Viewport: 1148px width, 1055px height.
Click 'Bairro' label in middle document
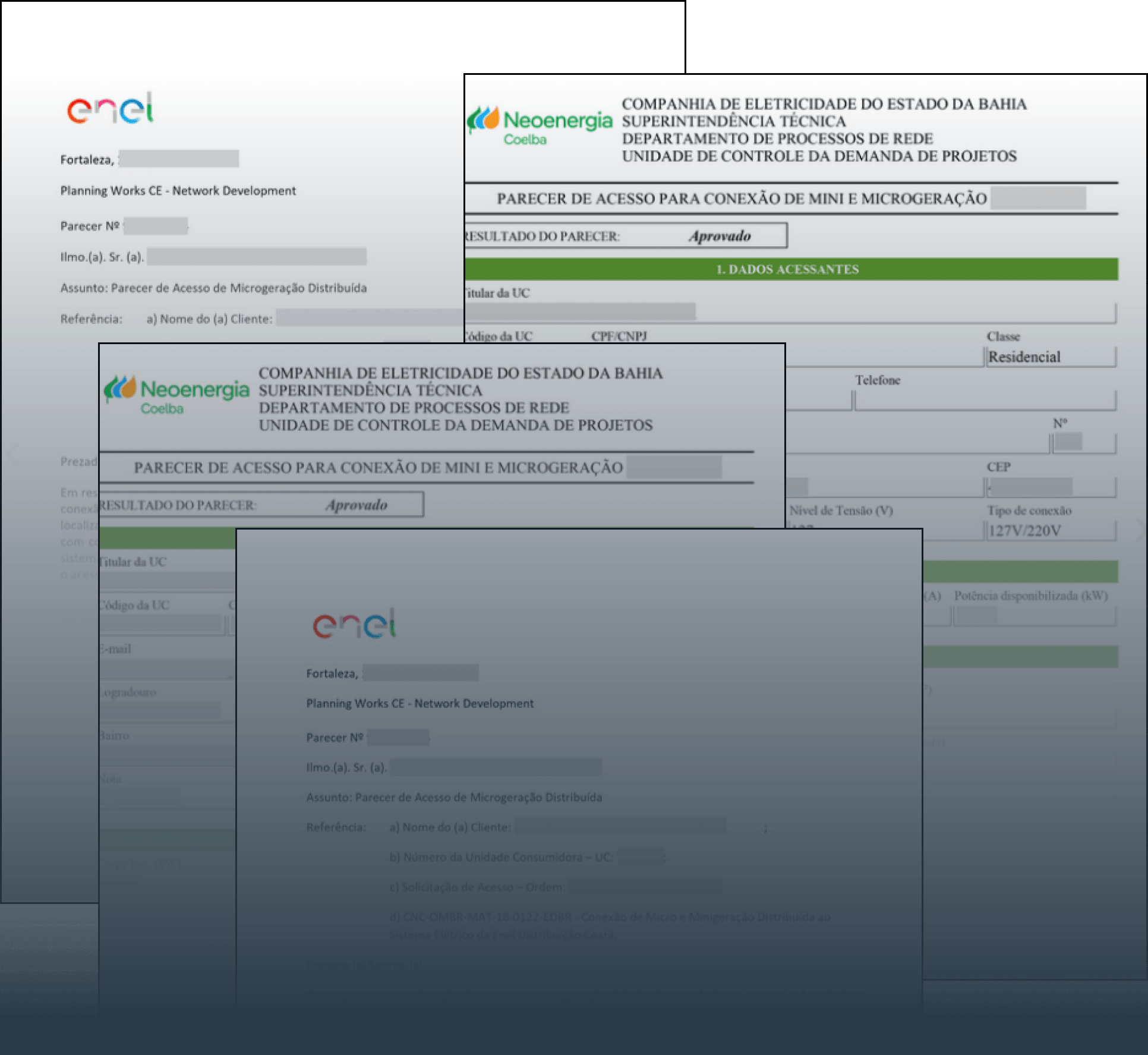coord(114,735)
